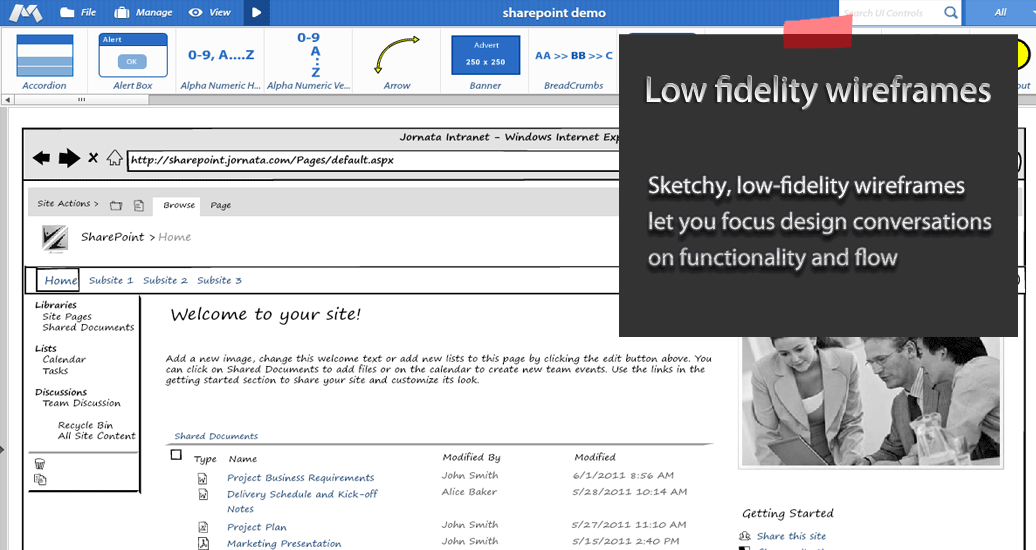Click the SharePoint breadcrumb link

point(112,237)
